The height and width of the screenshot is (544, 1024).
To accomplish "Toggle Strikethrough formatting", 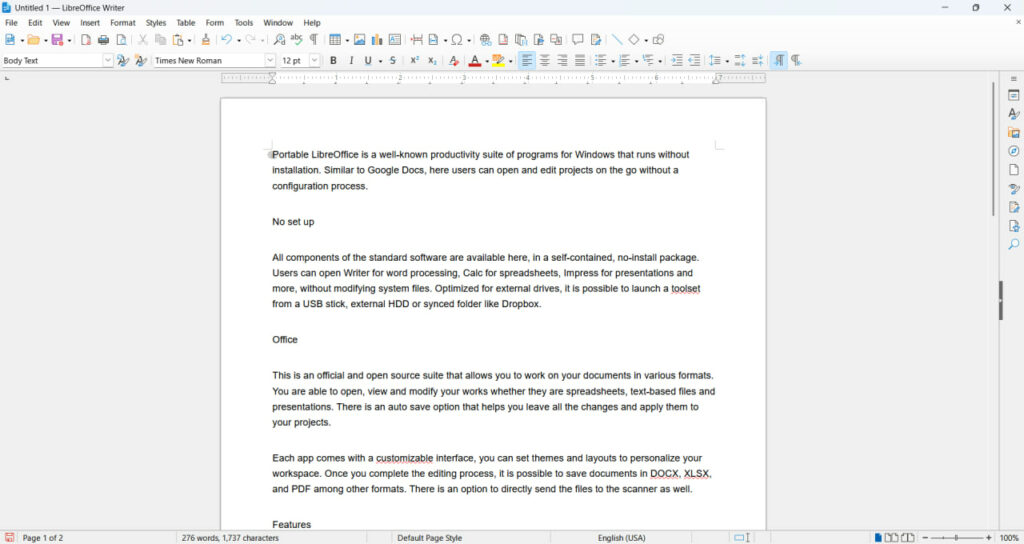I will point(392,60).
